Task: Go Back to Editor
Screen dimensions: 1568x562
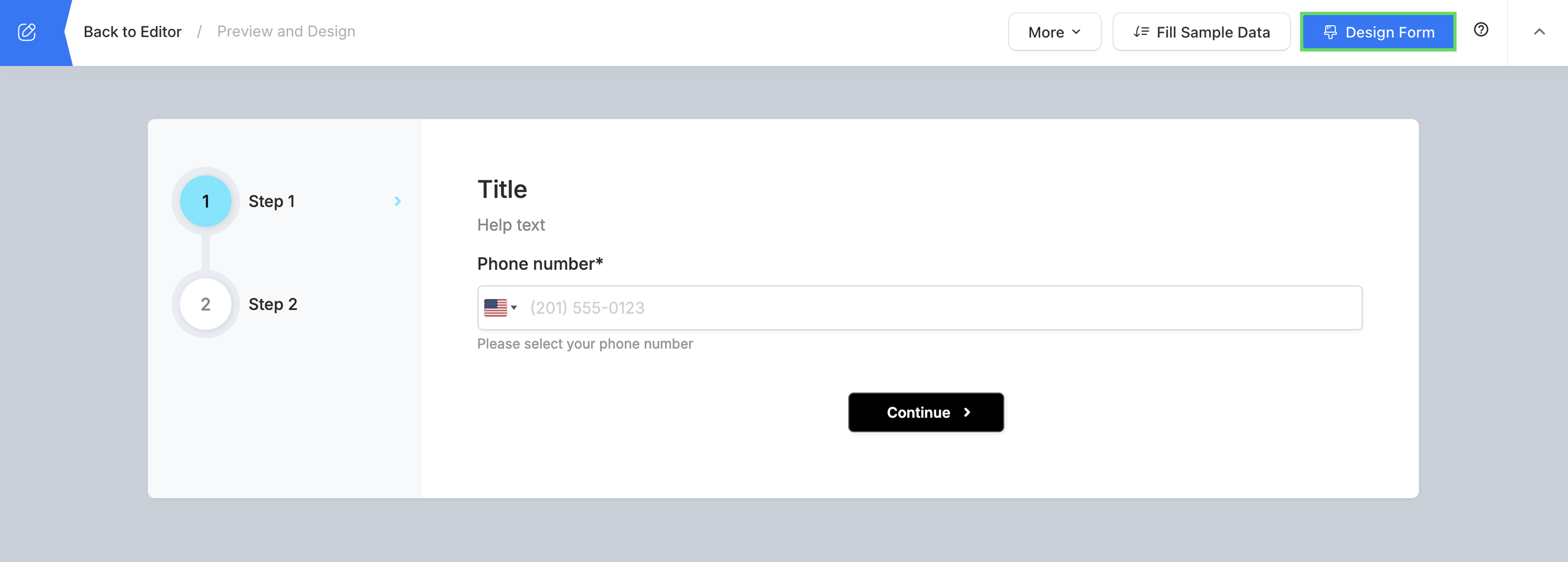Action: (132, 32)
